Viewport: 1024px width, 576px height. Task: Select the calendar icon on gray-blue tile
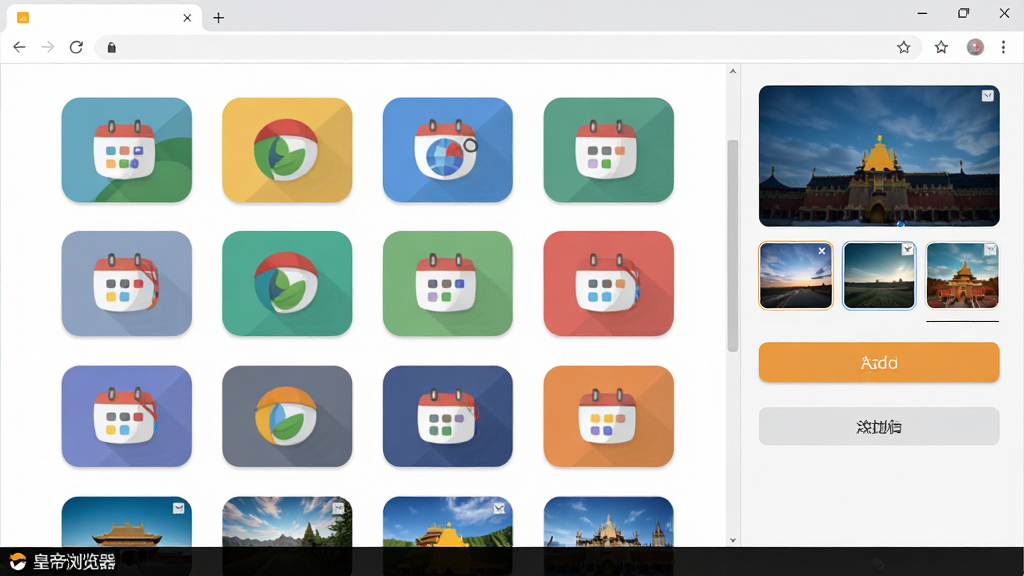(x=127, y=283)
